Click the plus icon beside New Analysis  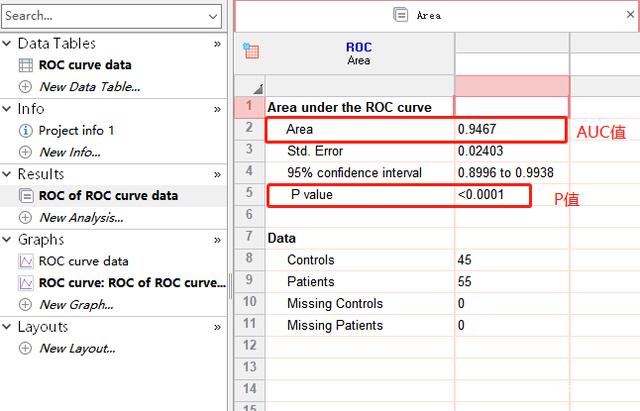tap(25, 218)
